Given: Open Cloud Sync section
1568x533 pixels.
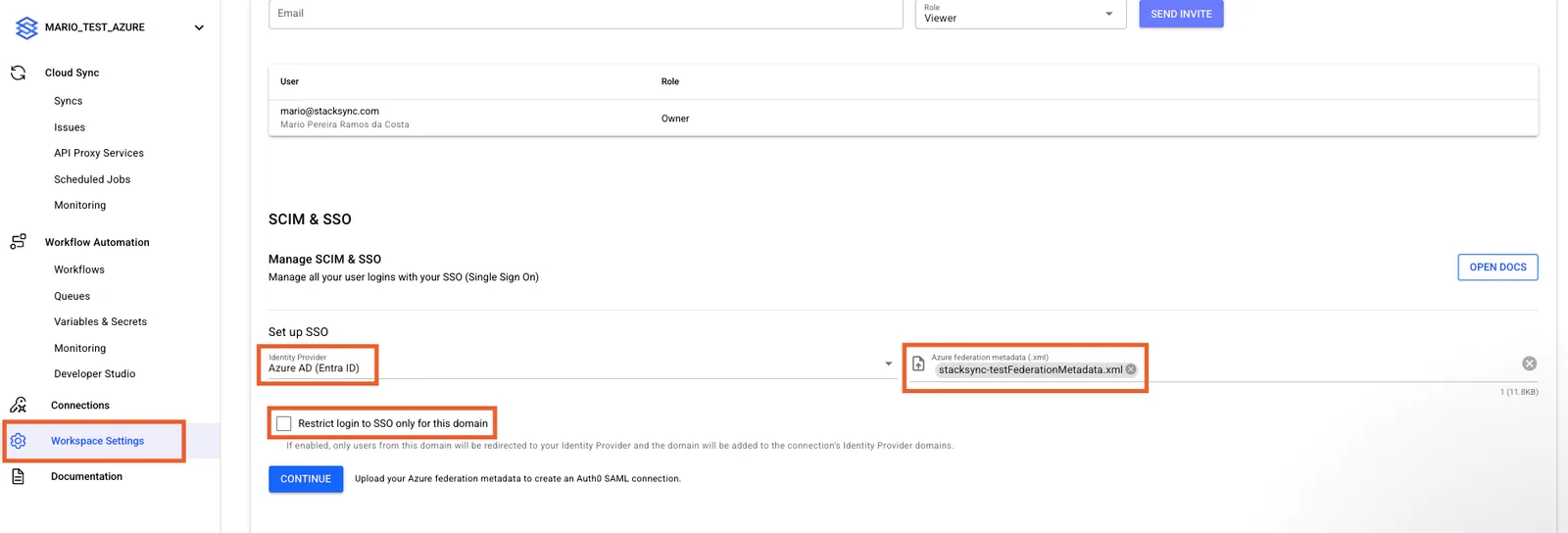Looking at the screenshot, I should [72, 73].
